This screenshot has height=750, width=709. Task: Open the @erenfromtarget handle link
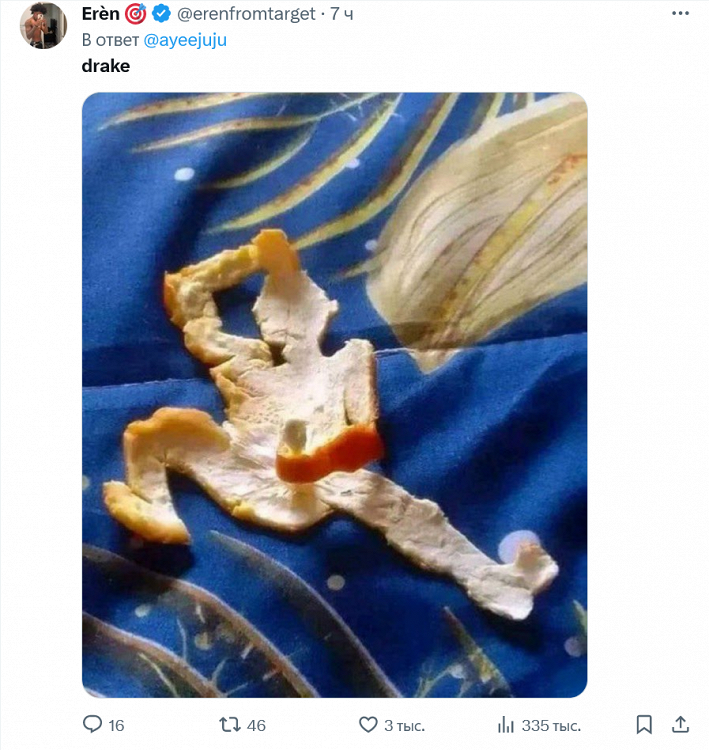coord(246,13)
